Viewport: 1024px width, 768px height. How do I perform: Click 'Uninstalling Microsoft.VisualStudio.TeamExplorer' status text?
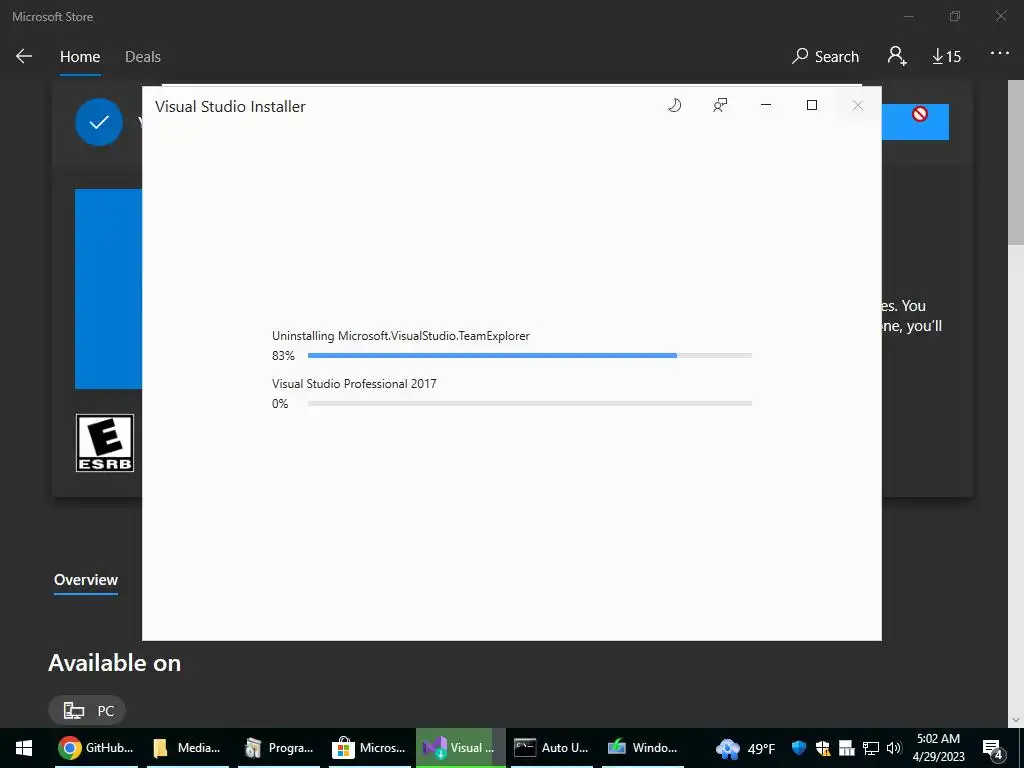pos(401,336)
